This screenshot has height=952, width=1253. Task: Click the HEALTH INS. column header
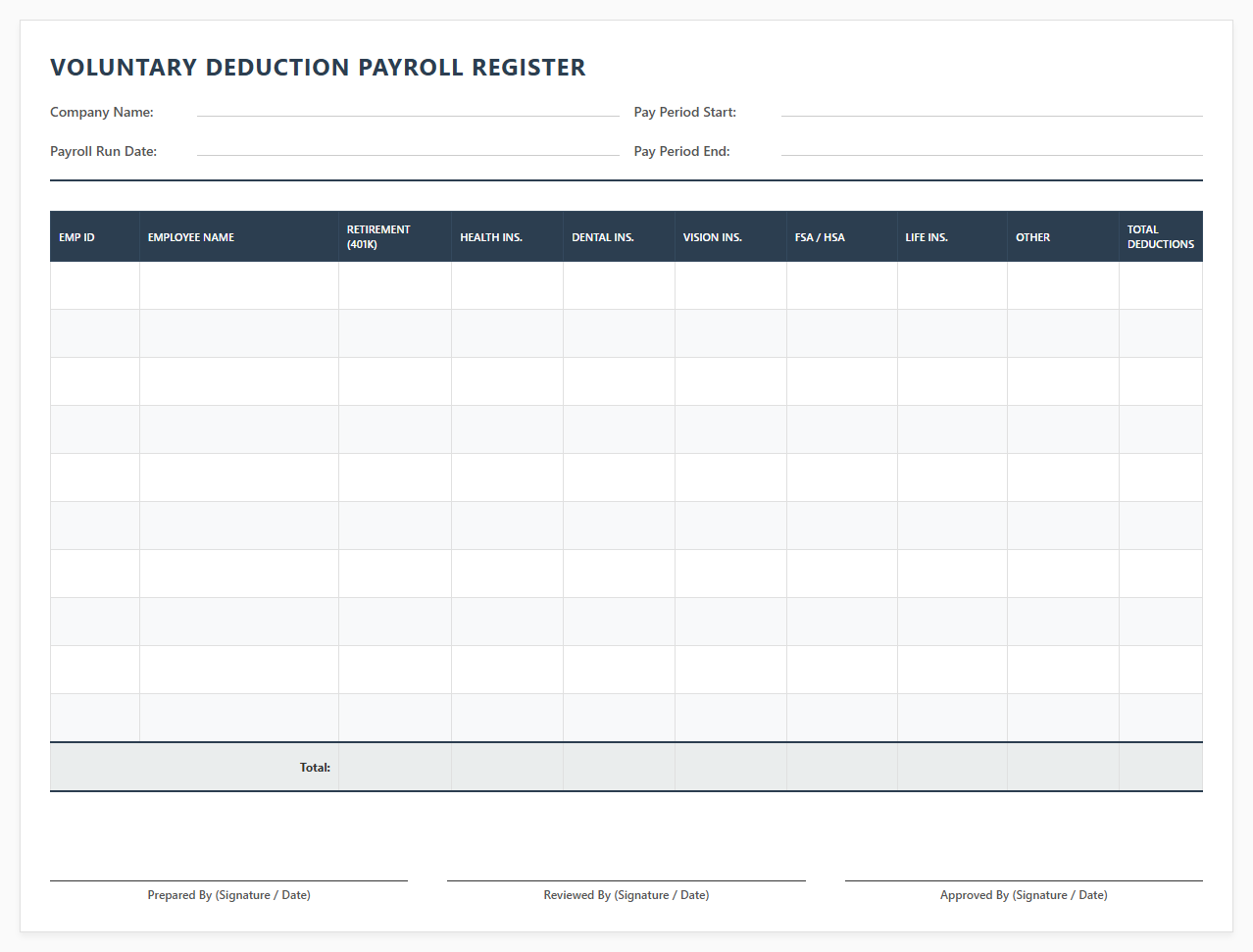(x=508, y=236)
